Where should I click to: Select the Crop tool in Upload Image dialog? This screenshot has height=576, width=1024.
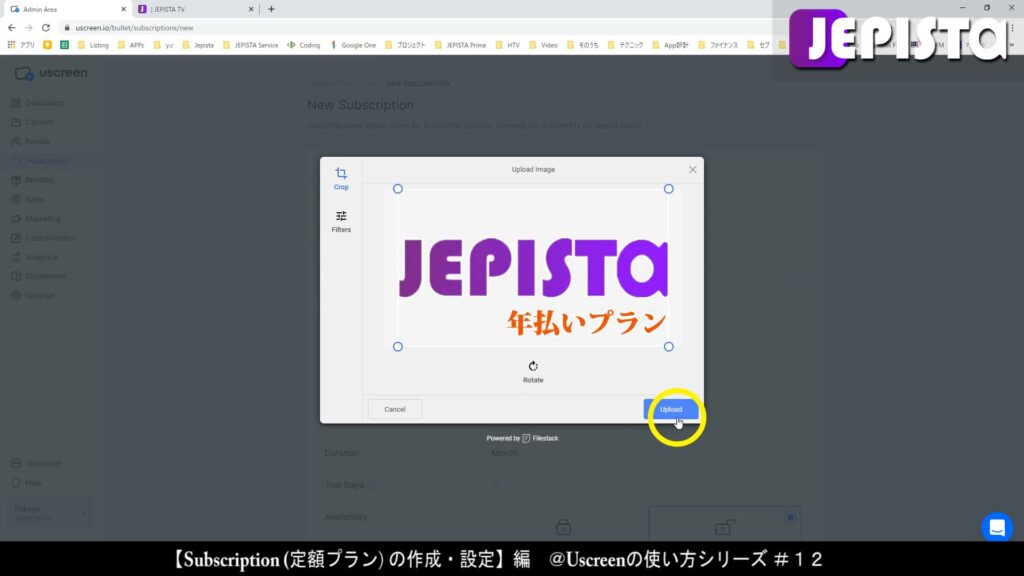point(341,178)
